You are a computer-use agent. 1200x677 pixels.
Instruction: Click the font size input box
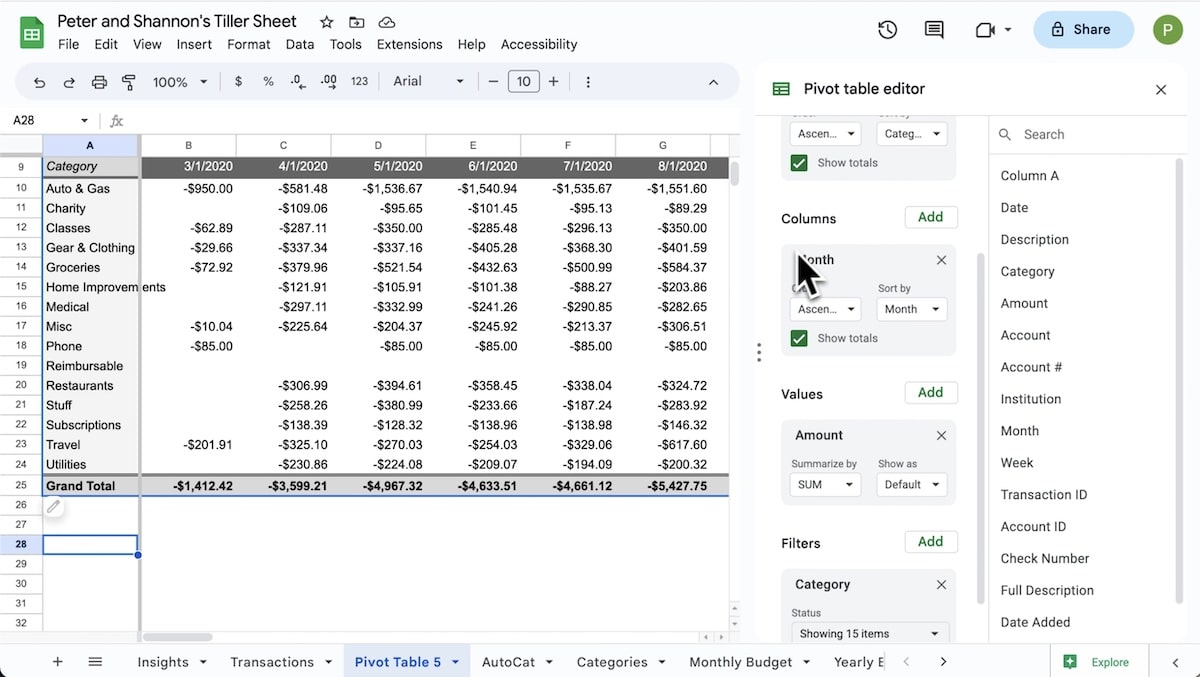click(523, 82)
